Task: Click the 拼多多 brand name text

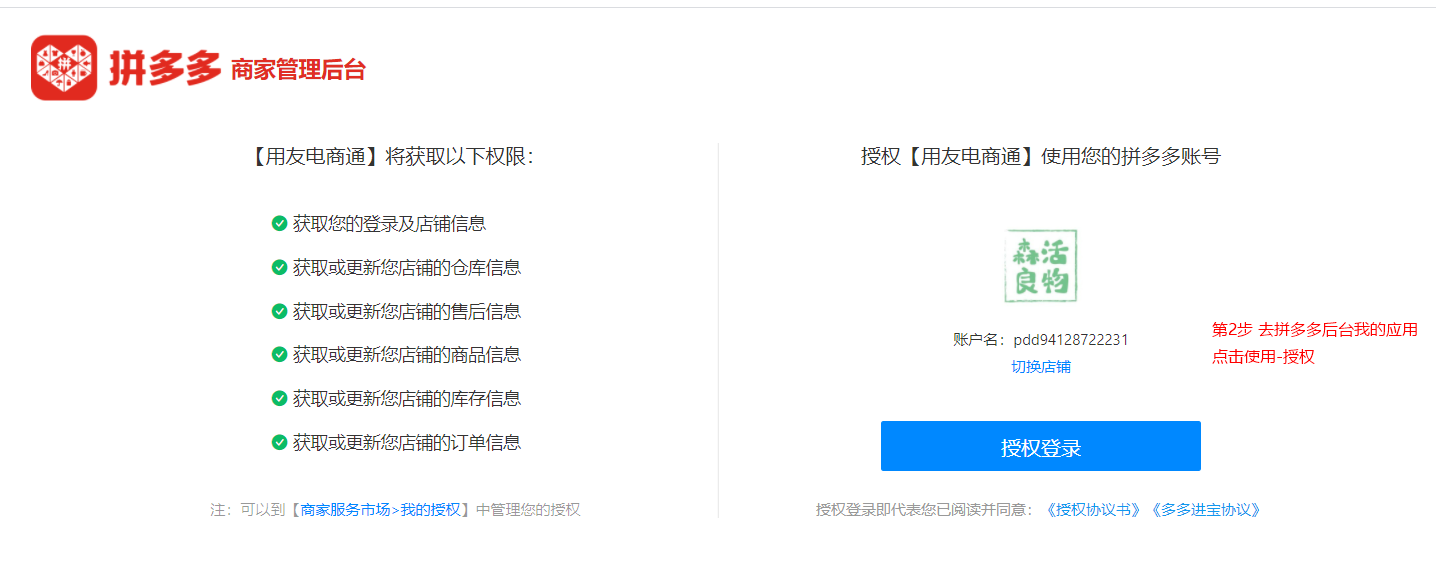Action: pyautogui.click(x=165, y=69)
